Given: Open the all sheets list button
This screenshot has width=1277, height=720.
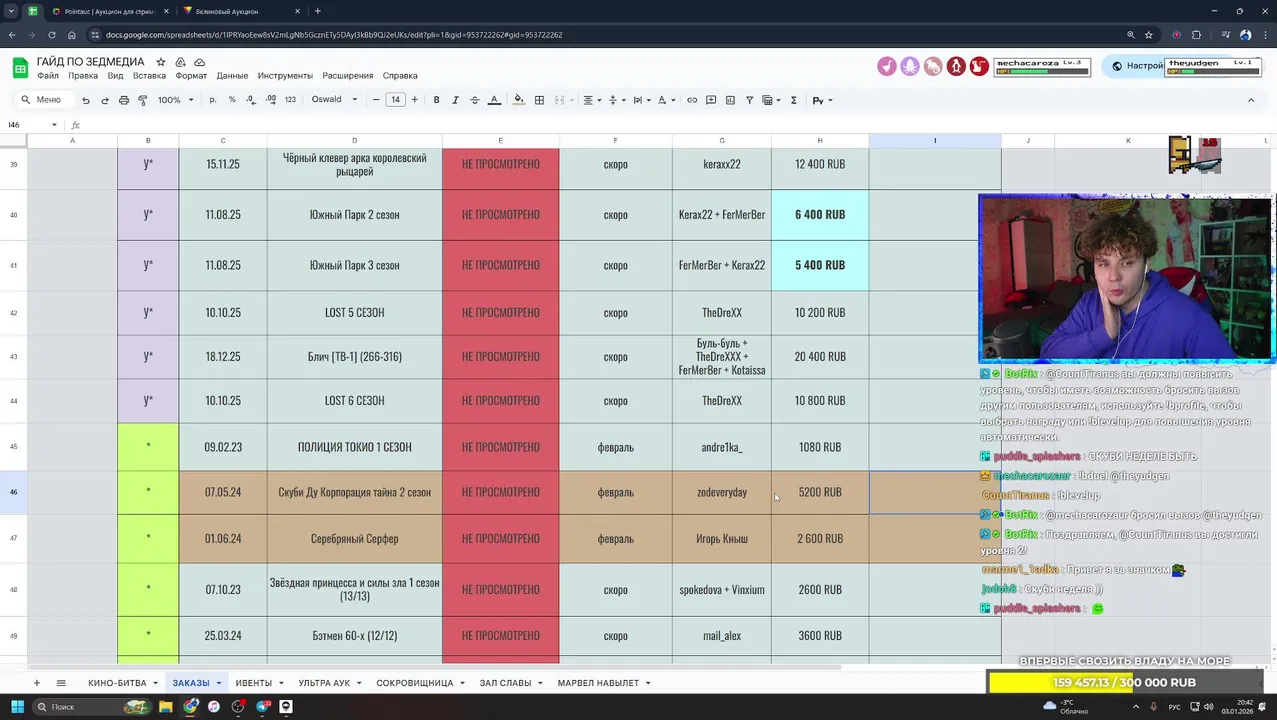Looking at the screenshot, I should 61,683.
